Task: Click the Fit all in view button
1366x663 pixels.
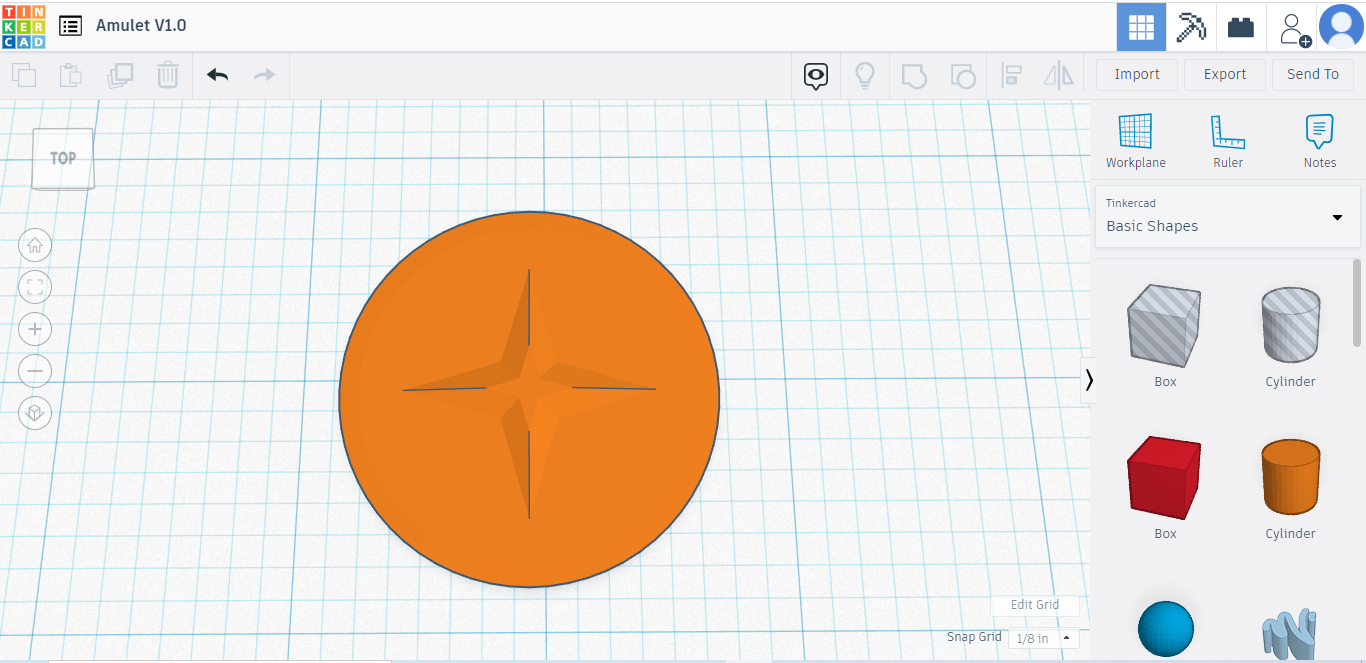Action: [x=35, y=287]
